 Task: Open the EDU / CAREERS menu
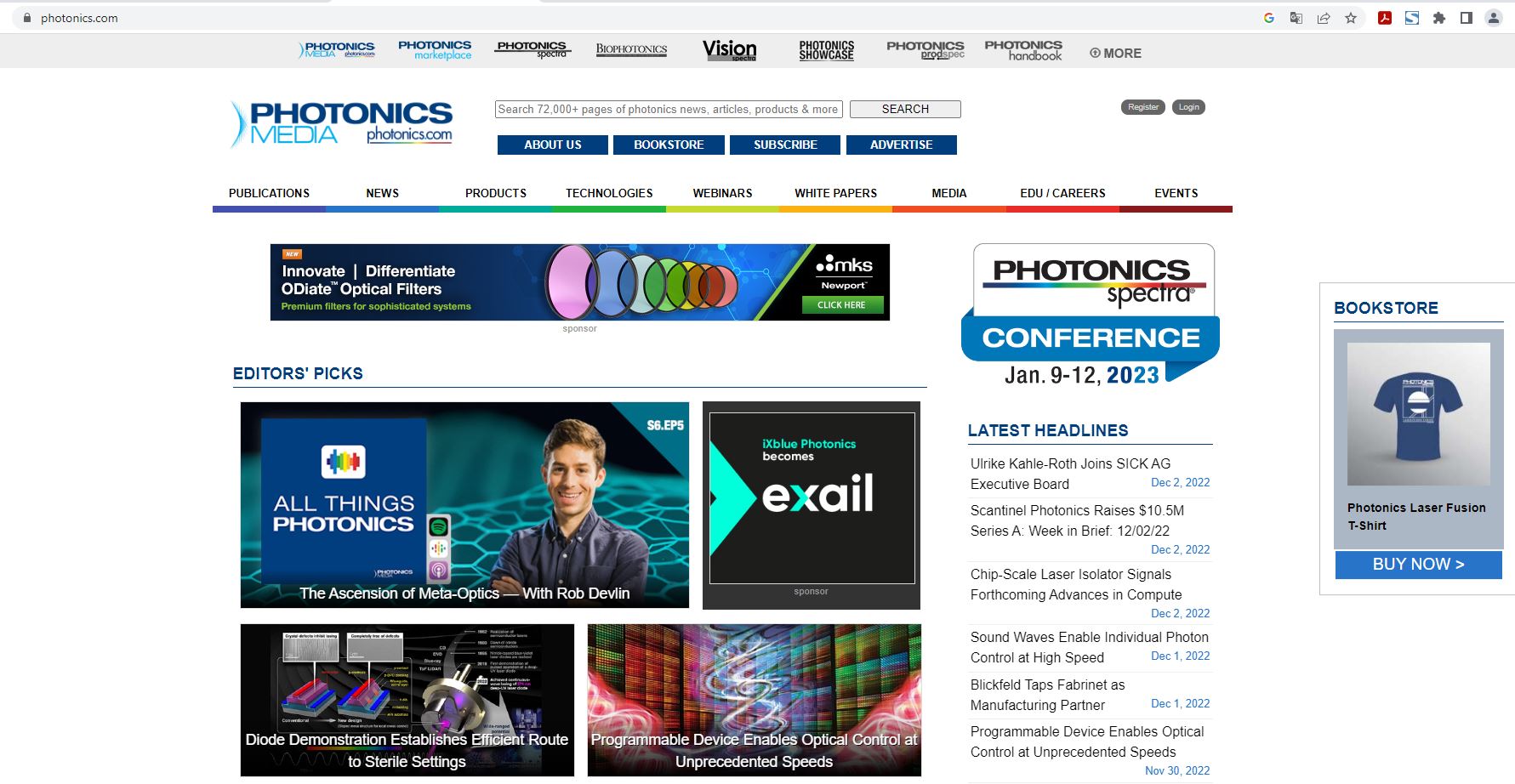click(1062, 193)
